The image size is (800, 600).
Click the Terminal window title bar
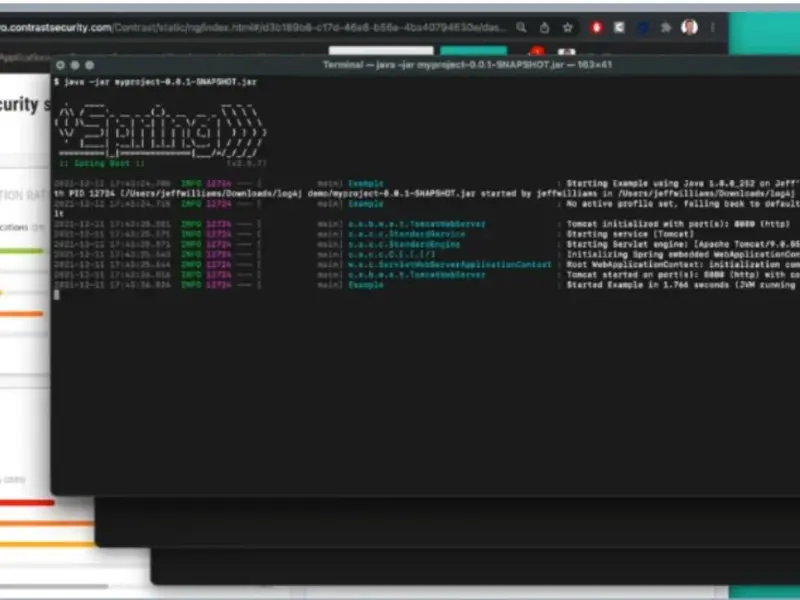pos(467,65)
